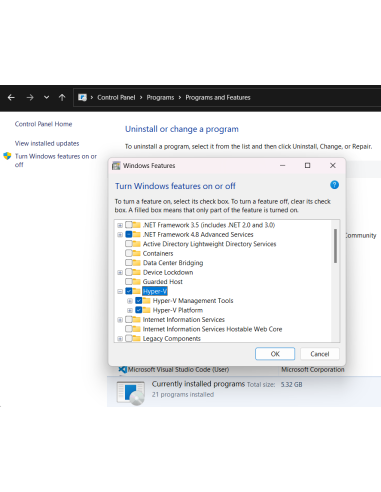Click folder icon of Hyper-V Platform
The width and height of the screenshot is (381, 492).
tap(146, 310)
